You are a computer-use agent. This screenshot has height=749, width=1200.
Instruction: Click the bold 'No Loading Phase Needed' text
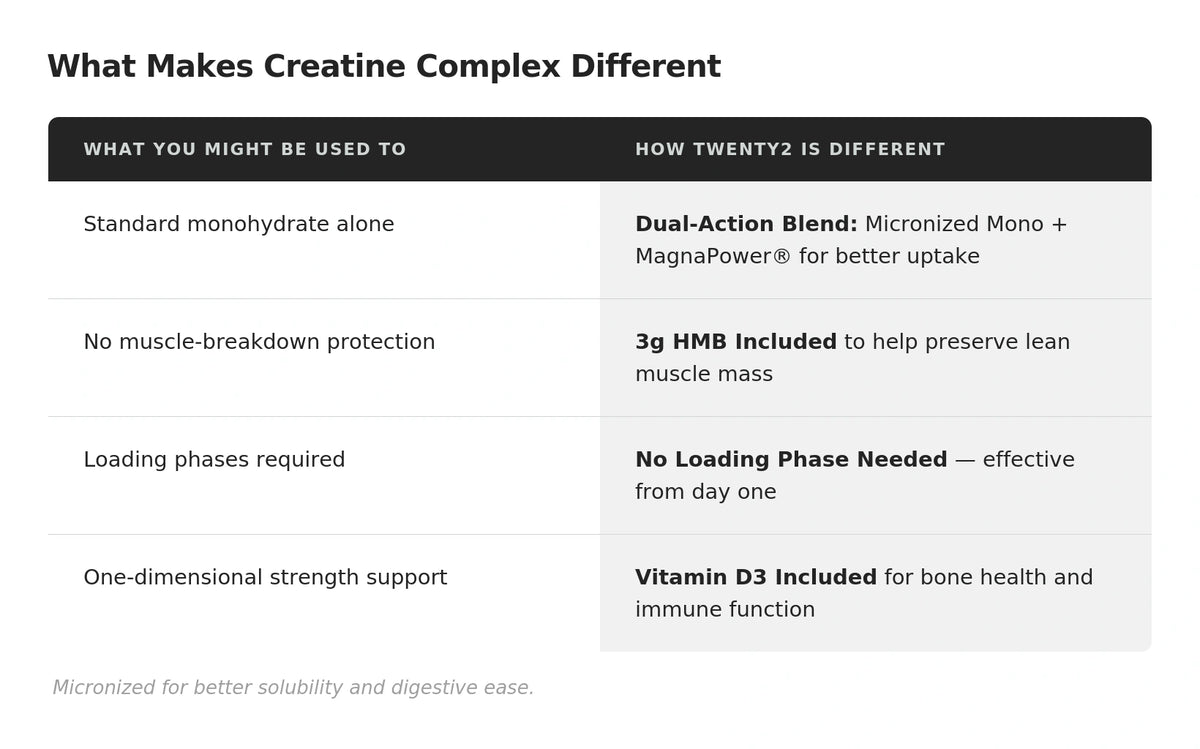[x=791, y=460]
